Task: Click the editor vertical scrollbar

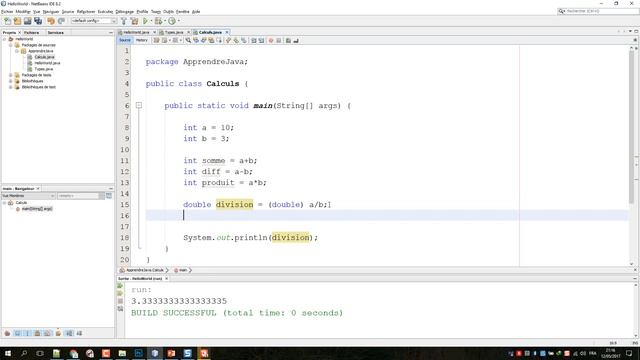Action: (x=632, y=127)
